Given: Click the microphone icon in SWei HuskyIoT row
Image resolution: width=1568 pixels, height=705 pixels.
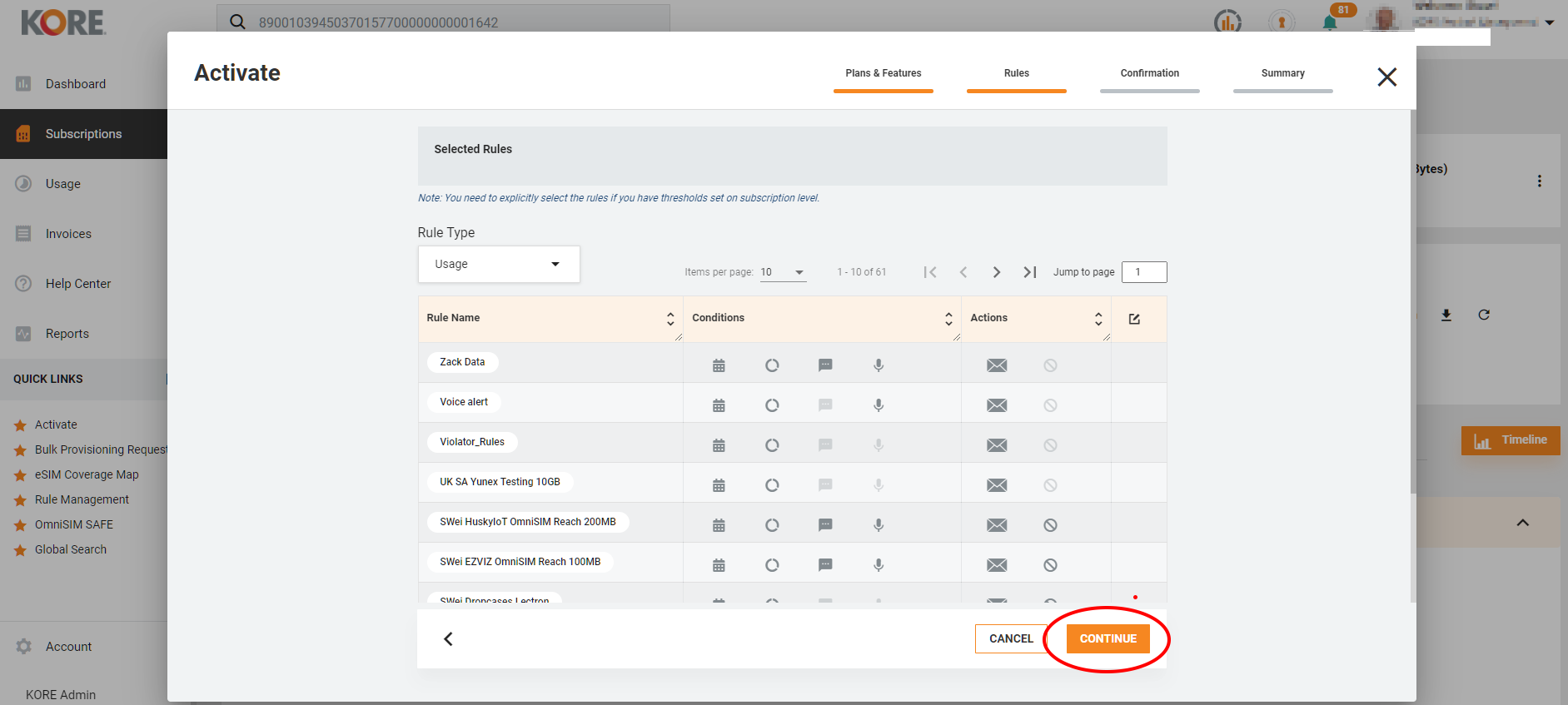Looking at the screenshot, I should [878, 525].
